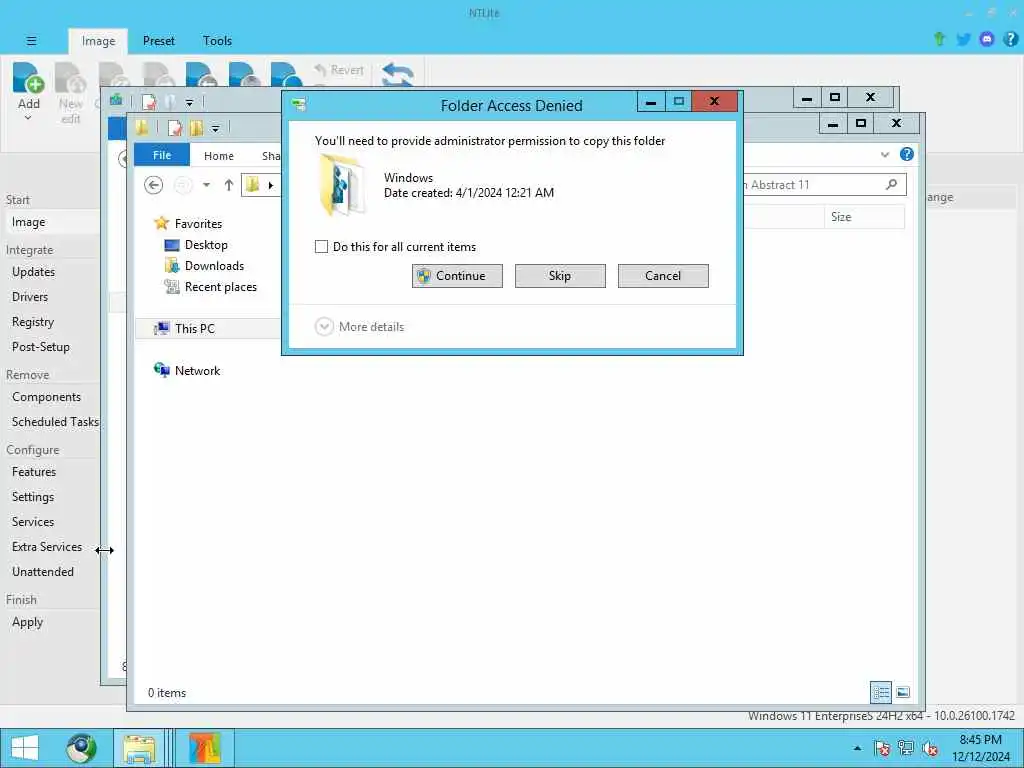
Task: Switch to the Tools ribbon tab
Action: 217,41
